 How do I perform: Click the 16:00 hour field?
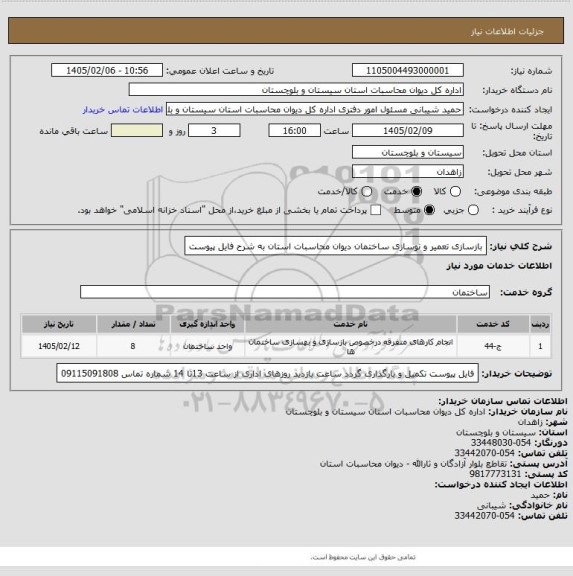coord(295,131)
